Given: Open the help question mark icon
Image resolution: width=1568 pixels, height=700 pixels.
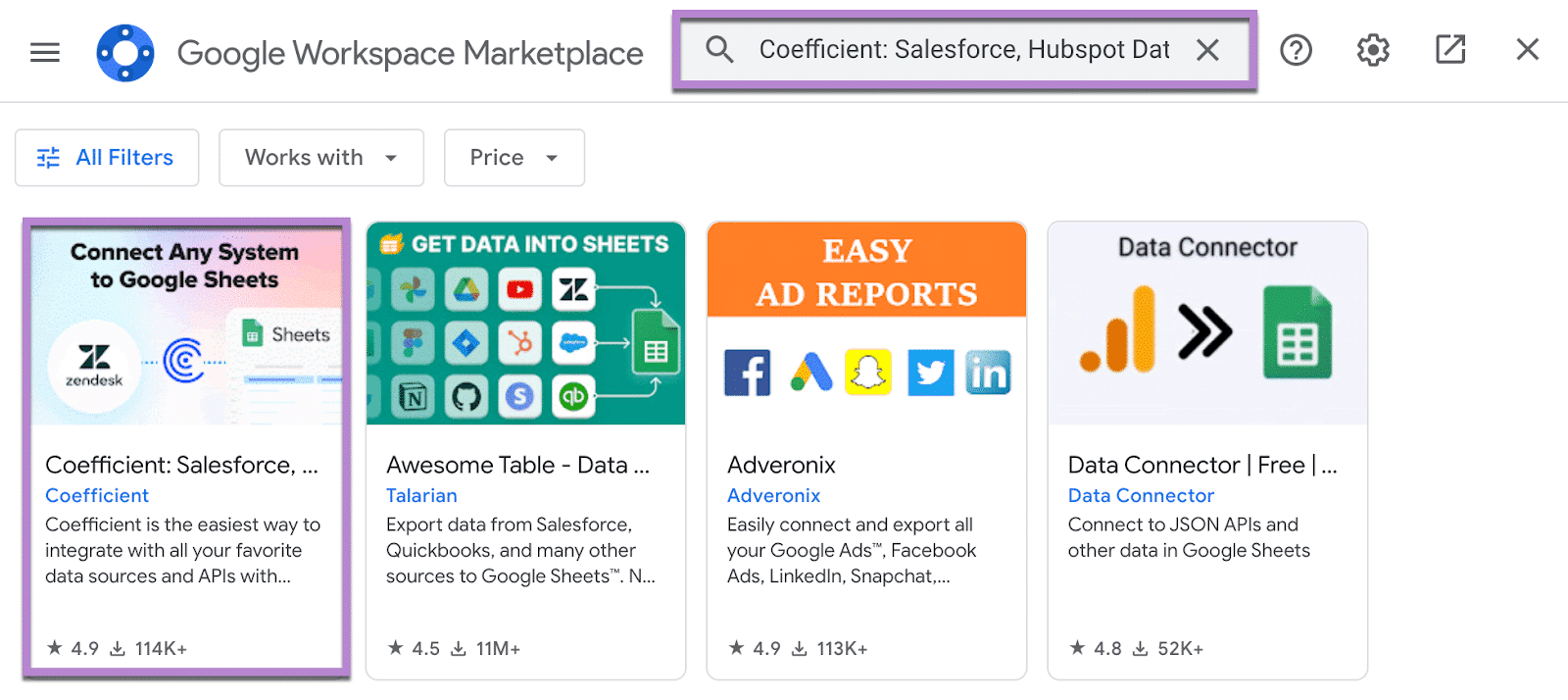Looking at the screenshot, I should click(x=1296, y=50).
